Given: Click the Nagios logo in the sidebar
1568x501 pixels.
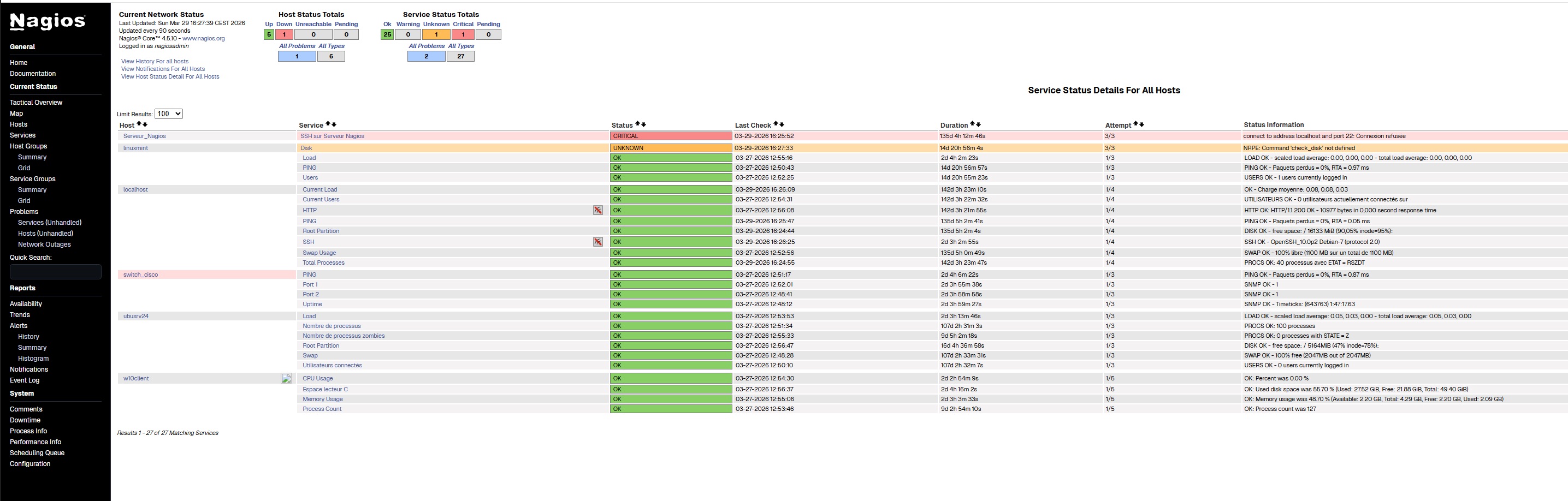Looking at the screenshot, I should 48,21.
